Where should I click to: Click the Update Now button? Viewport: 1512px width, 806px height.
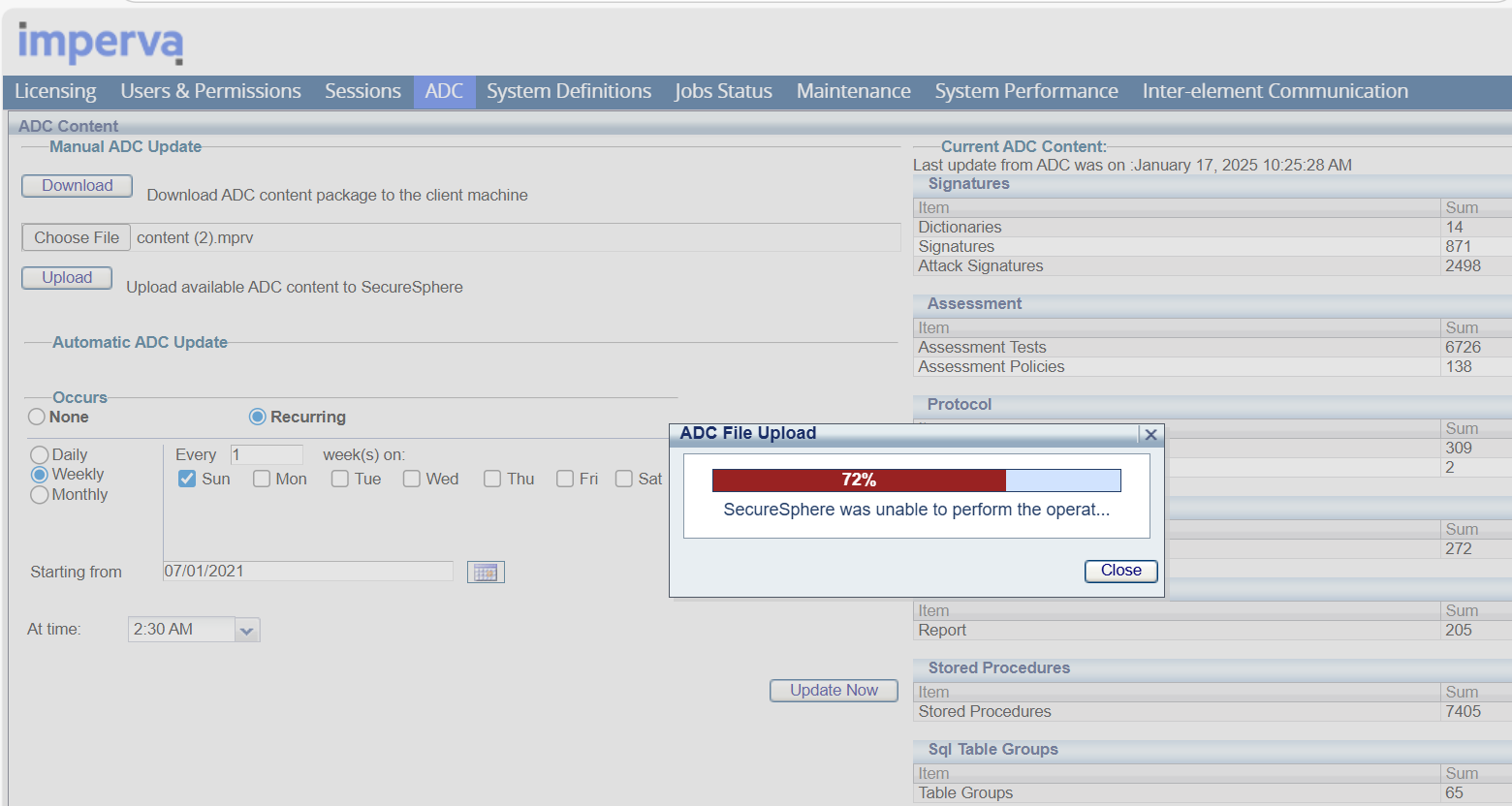coord(834,691)
